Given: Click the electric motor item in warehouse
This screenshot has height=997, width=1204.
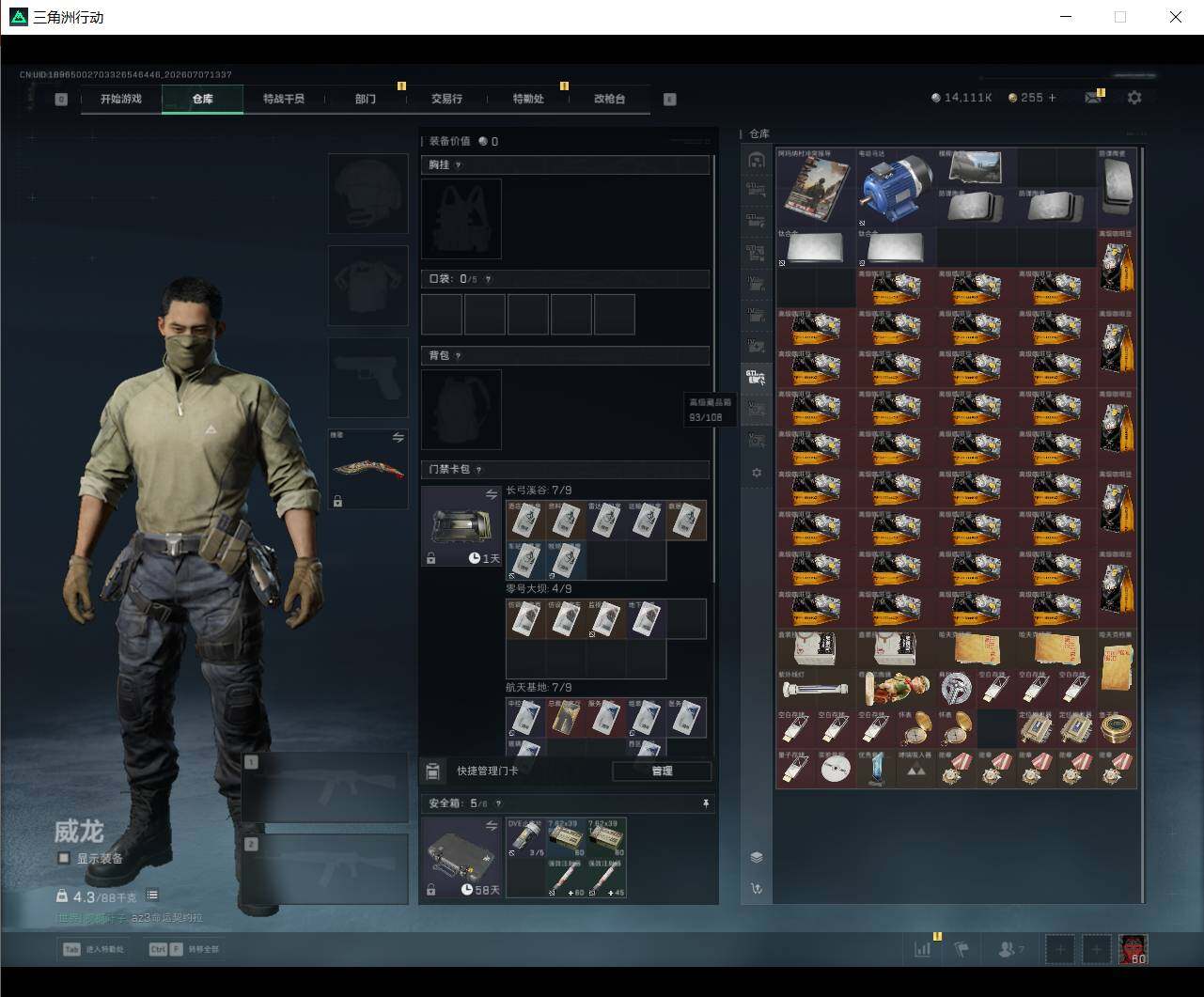Looking at the screenshot, I should click(x=897, y=187).
